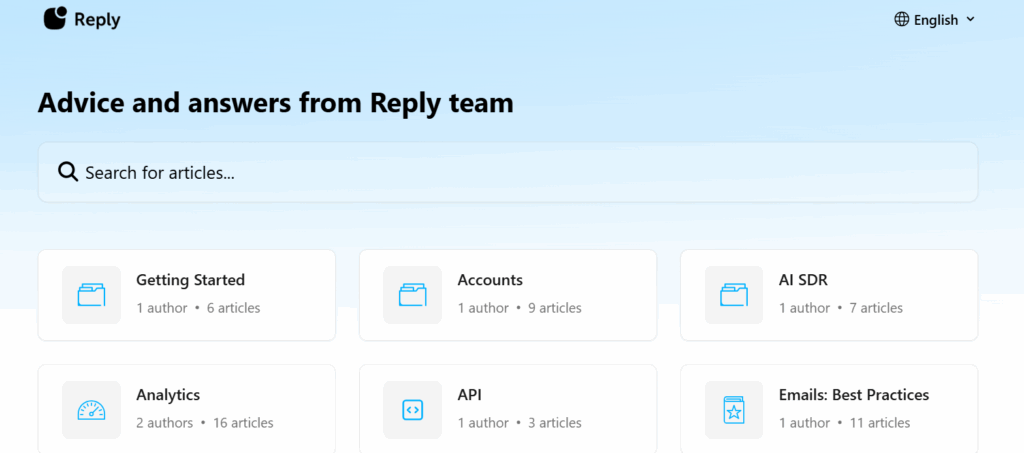1024x453 pixels.
Task: Open Emails: Best Practices collection
Action: pos(829,409)
